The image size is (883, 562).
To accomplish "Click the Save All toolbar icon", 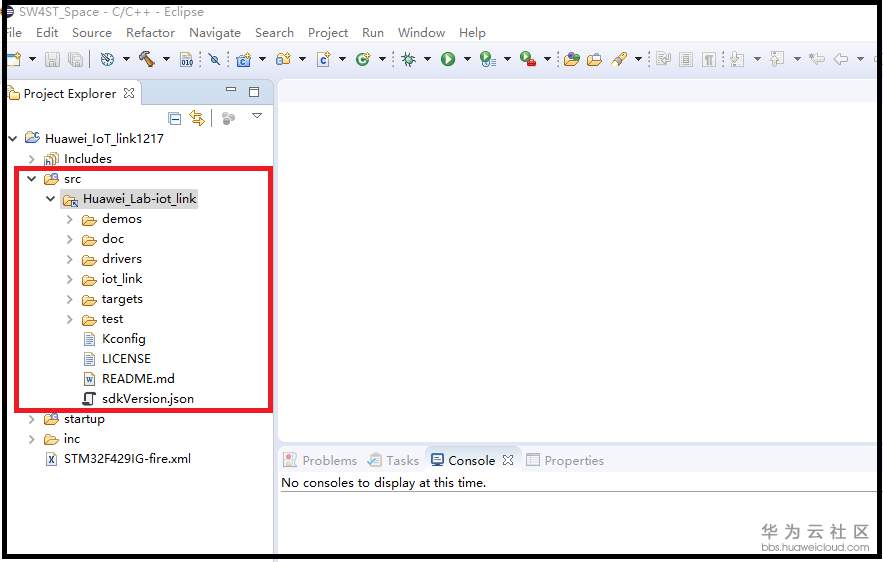I will pyautogui.click(x=75, y=59).
